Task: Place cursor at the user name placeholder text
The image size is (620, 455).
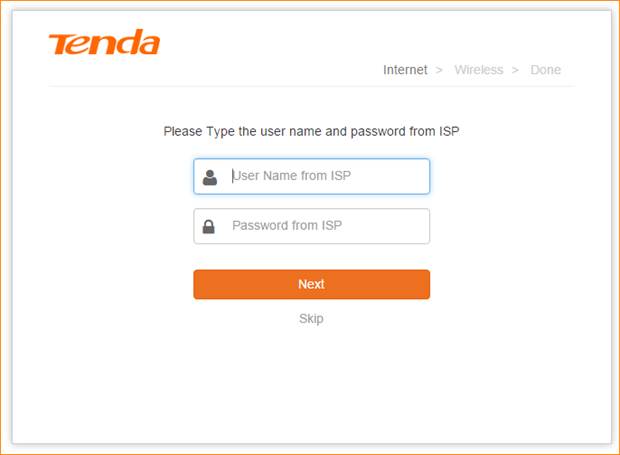Action: coord(291,176)
